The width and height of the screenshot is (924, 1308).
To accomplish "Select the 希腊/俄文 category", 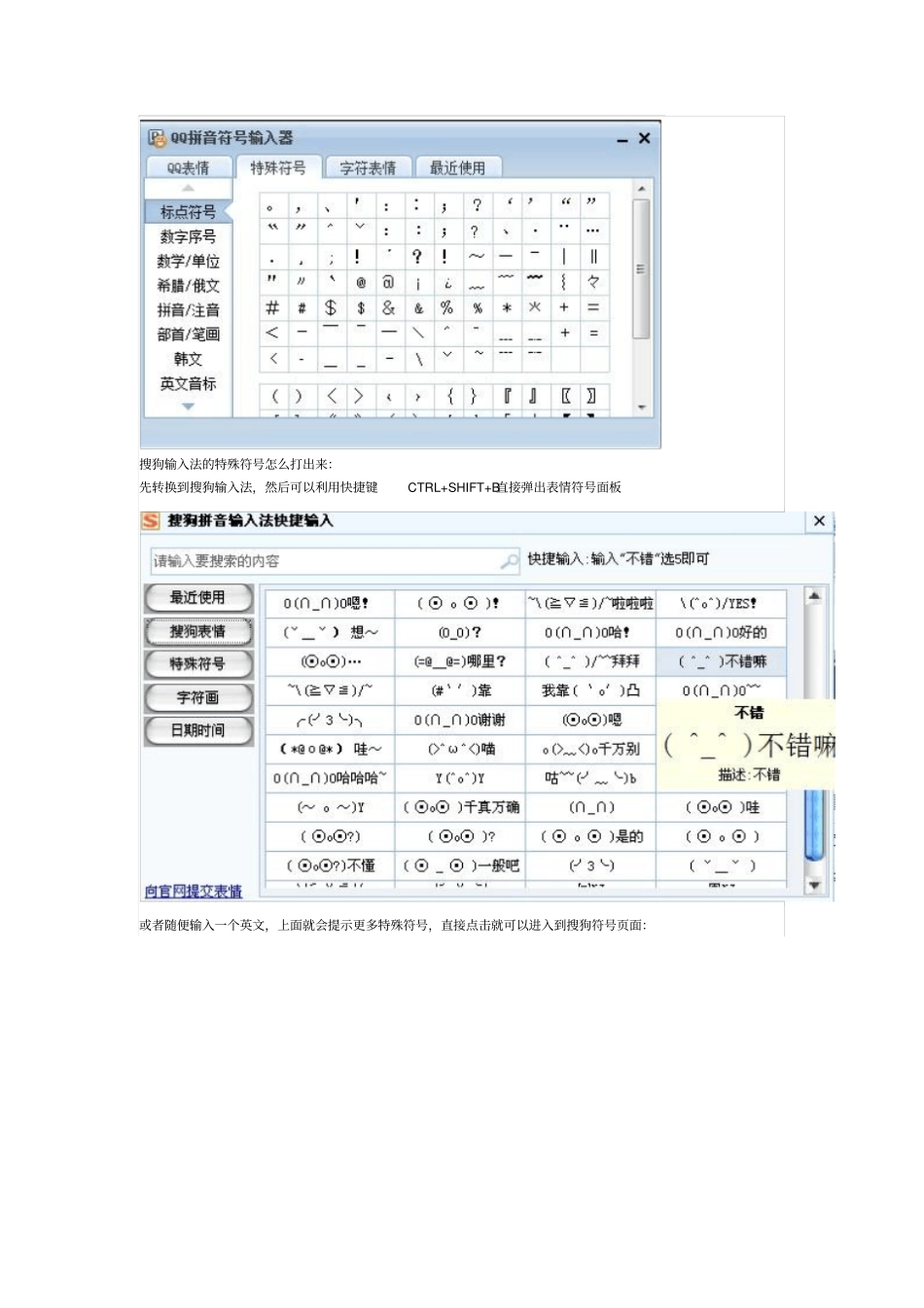I will click(188, 285).
